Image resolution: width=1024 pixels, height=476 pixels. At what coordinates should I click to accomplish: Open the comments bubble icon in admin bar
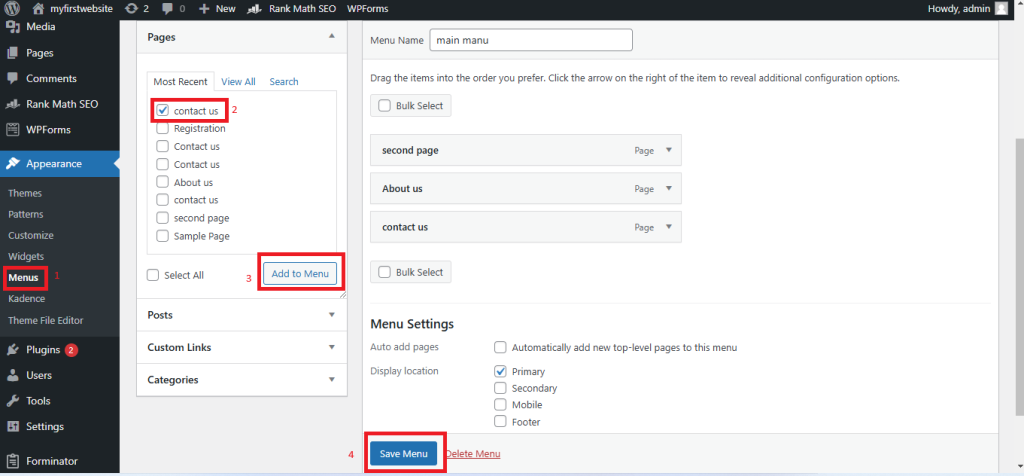pyautogui.click(x=167, y=8)
